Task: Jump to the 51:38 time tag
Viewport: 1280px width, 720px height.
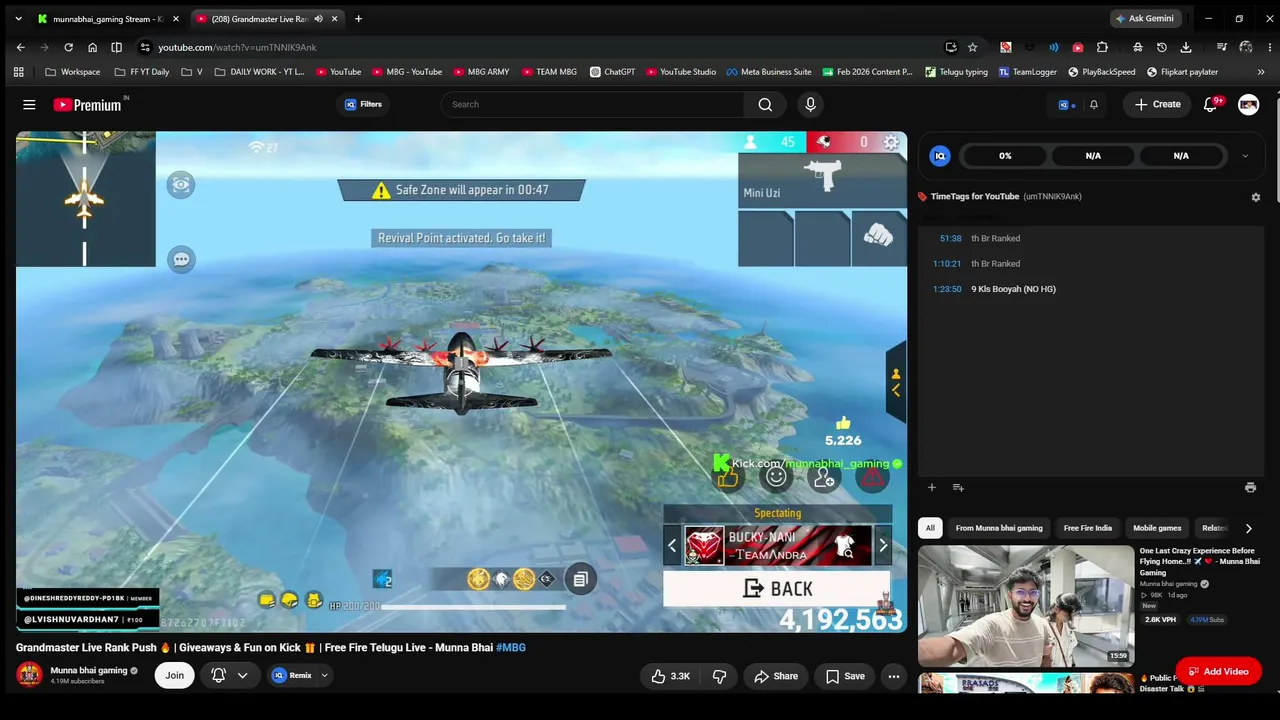Action: coord(950,239)
